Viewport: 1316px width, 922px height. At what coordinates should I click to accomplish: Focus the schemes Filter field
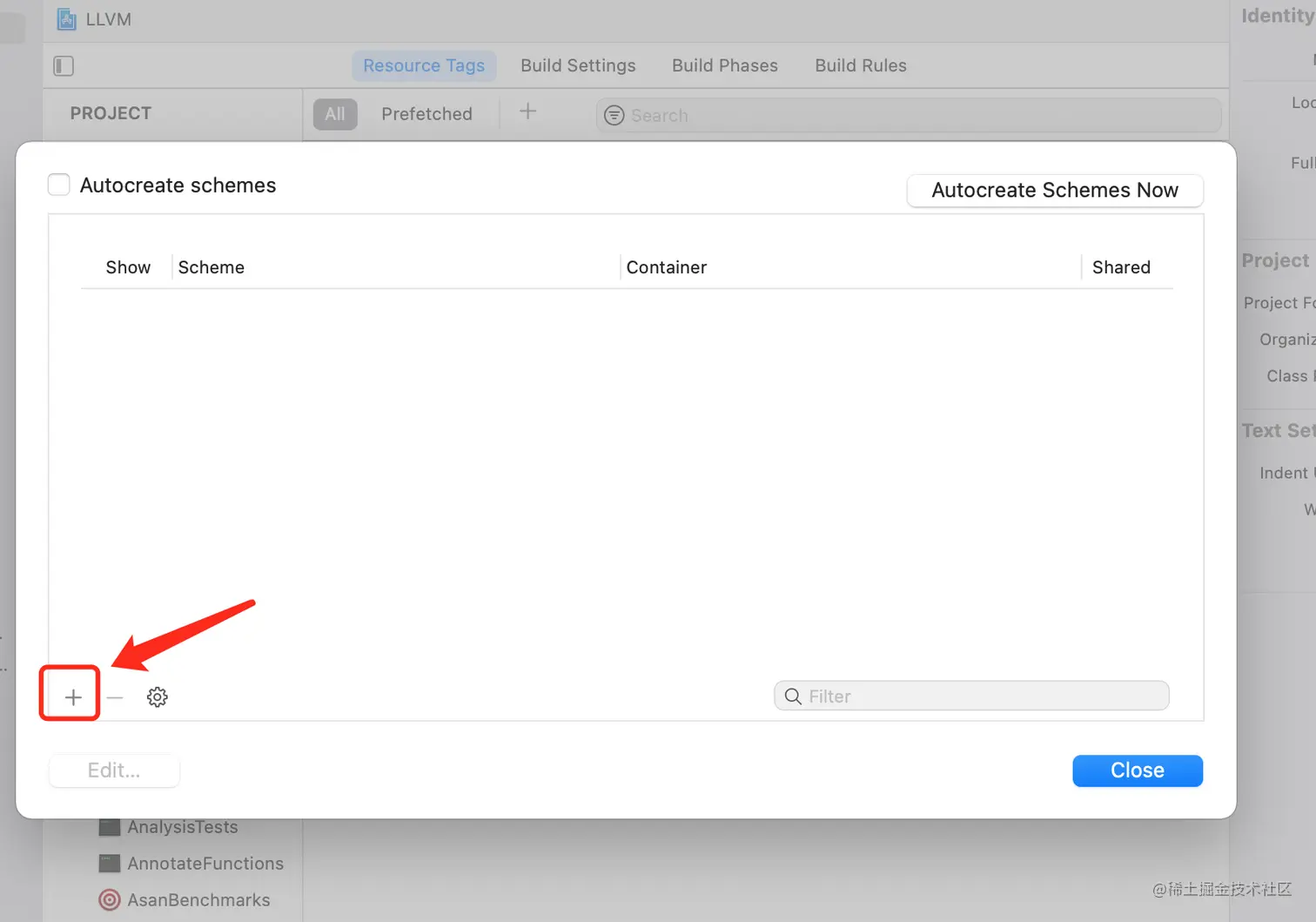click(971, 696)
